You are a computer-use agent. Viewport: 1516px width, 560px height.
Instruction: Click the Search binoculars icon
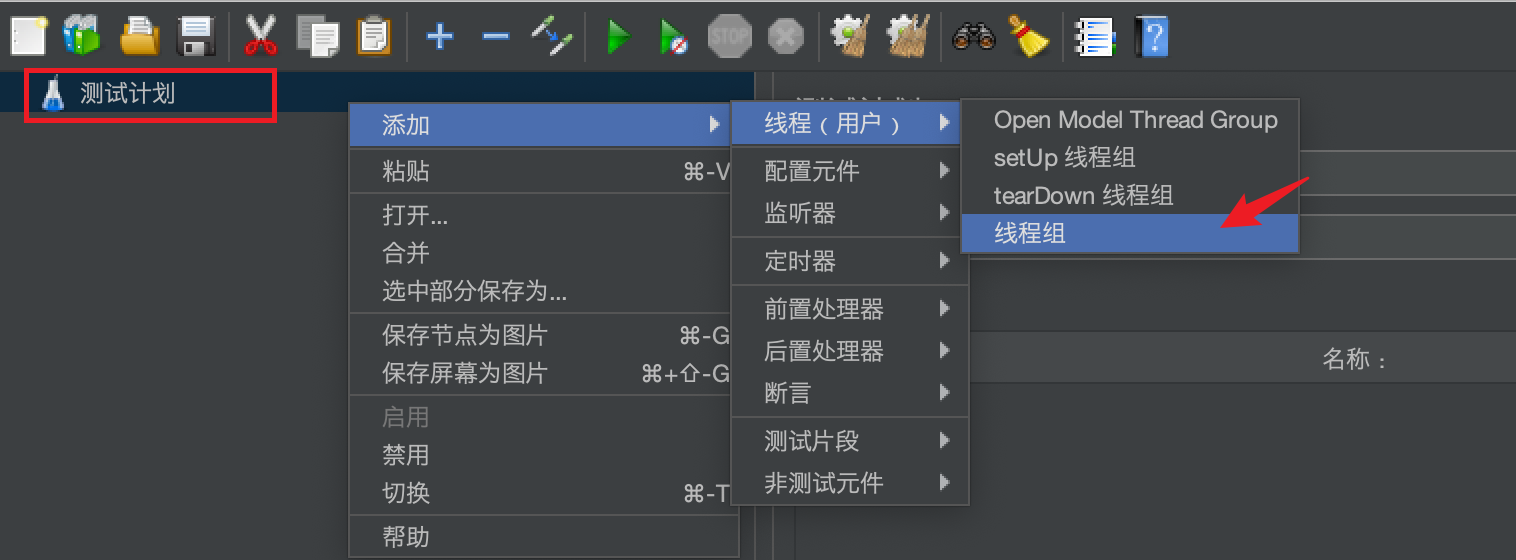point(973,37)
